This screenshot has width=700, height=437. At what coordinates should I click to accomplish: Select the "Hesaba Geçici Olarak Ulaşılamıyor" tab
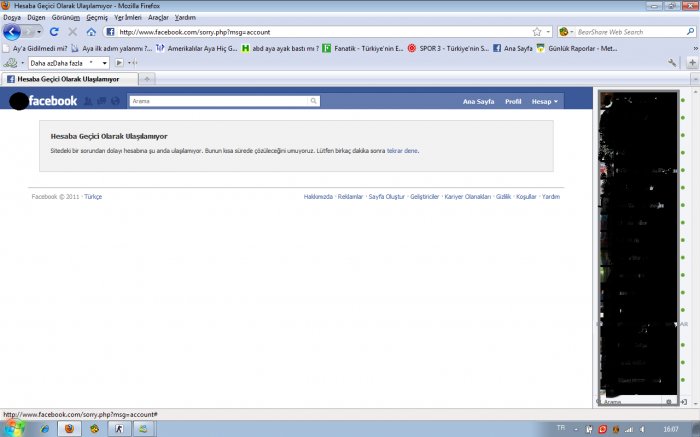[x=69, y=79]
